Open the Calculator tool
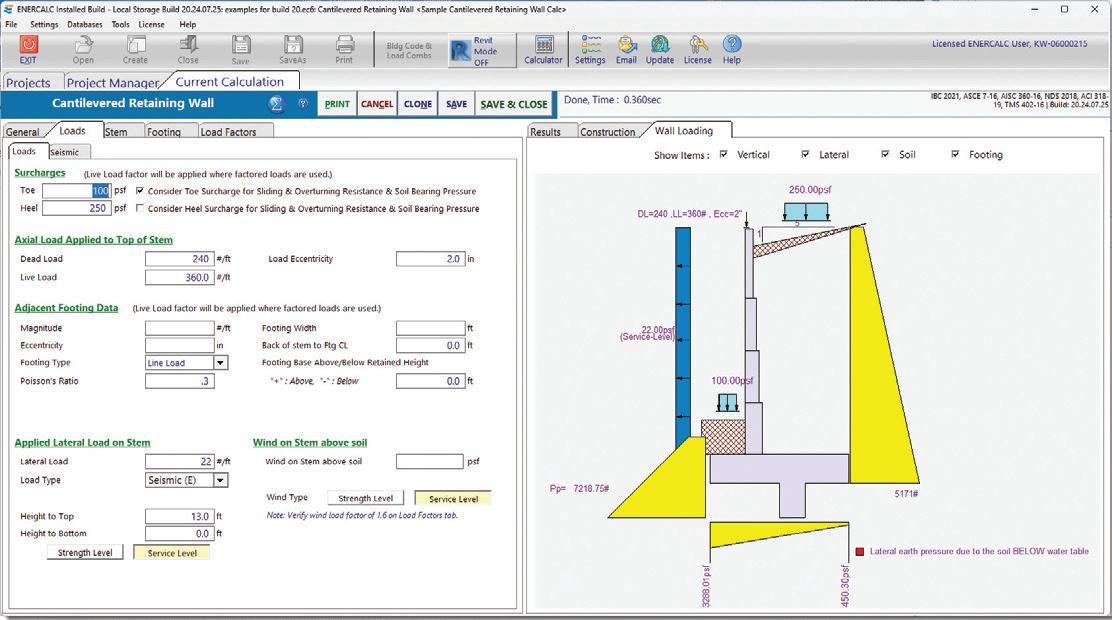 (x=543, y=50)
